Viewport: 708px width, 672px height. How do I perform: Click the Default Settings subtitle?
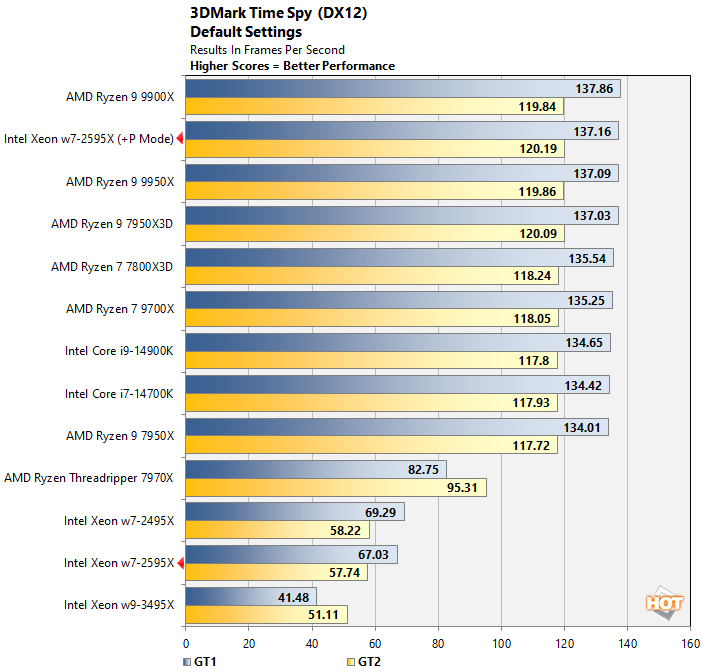tap(246, 32)
